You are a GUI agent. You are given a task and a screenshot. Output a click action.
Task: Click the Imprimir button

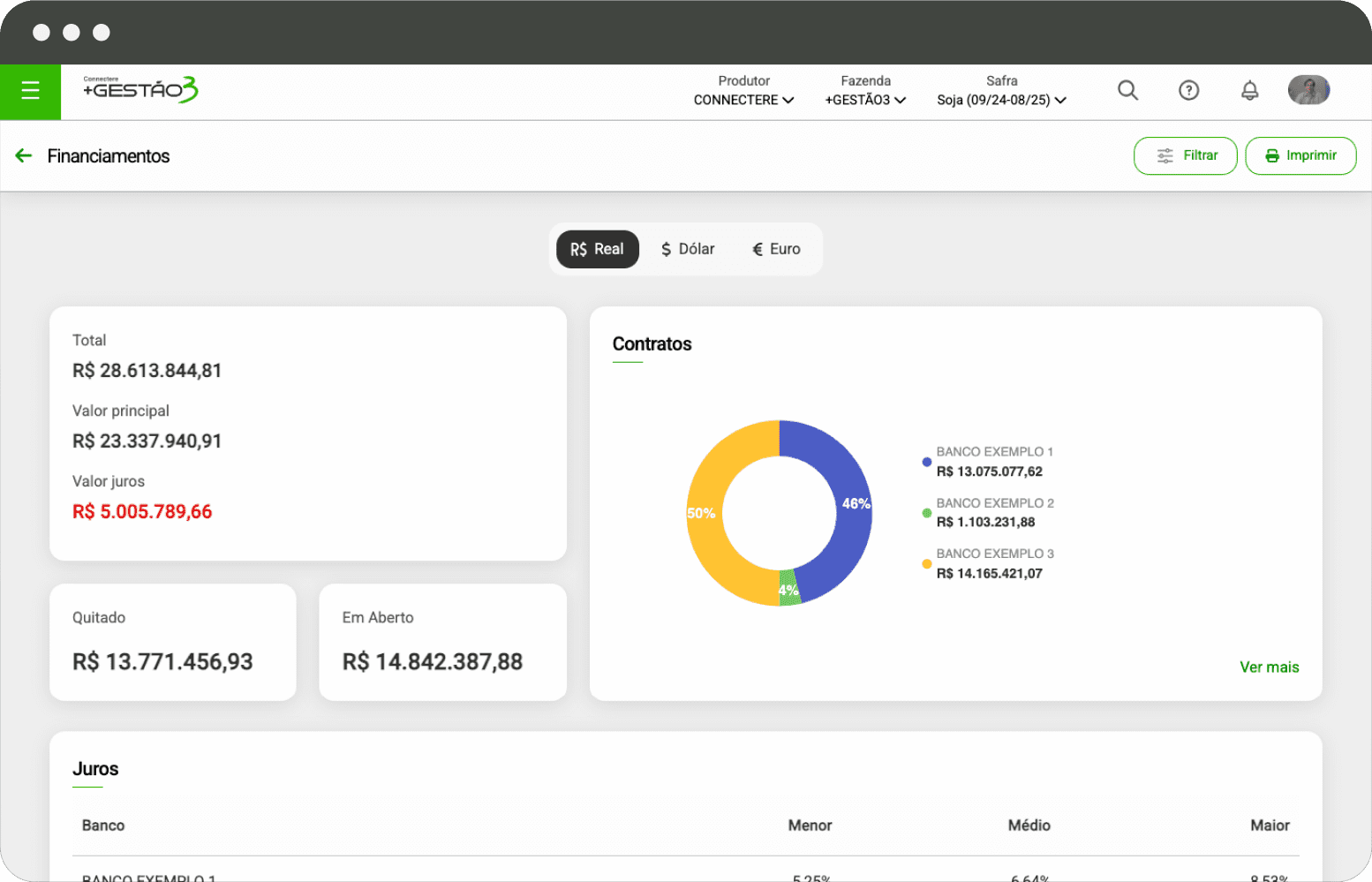coord(1300,156)
